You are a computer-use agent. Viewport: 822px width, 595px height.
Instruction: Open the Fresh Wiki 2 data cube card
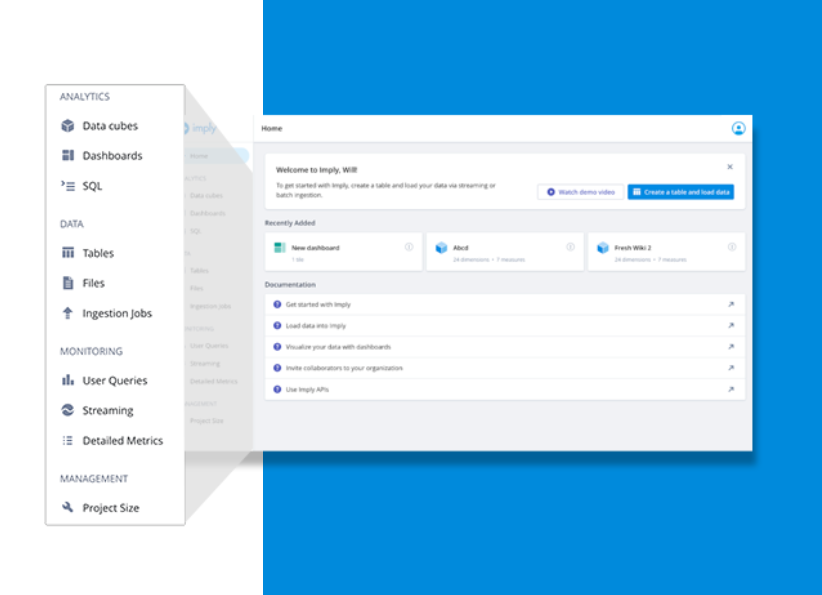pyautogui.click(x=666, y=252)
